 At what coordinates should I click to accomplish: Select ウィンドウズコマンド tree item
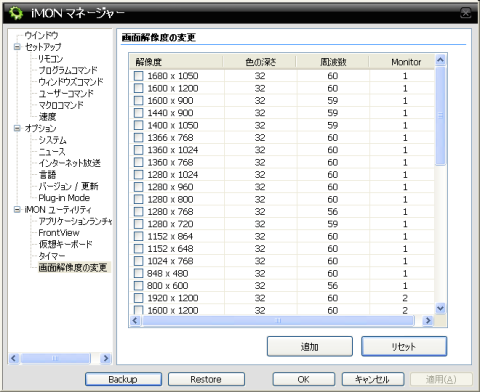tap(71, 82)
